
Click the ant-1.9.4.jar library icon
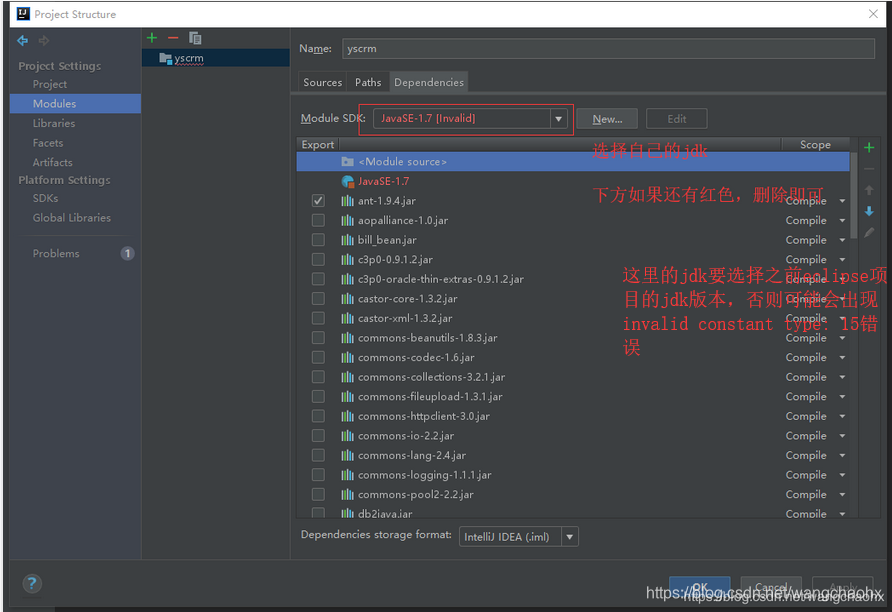348,201
